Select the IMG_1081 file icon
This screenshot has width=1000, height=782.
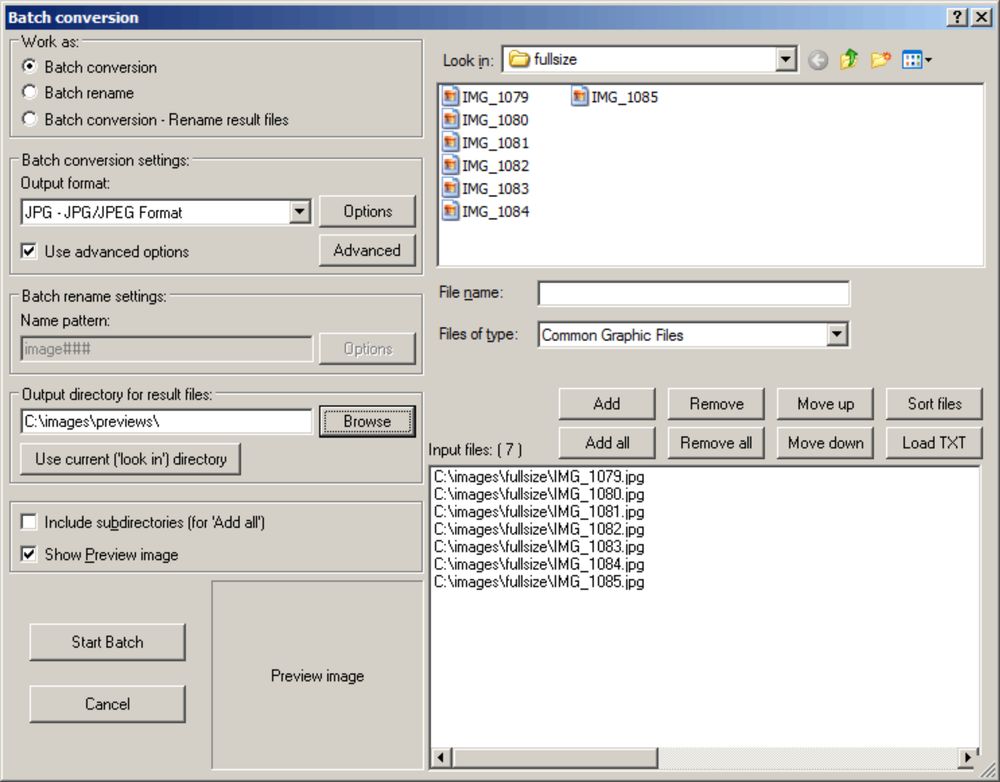[x=450, y=142]
